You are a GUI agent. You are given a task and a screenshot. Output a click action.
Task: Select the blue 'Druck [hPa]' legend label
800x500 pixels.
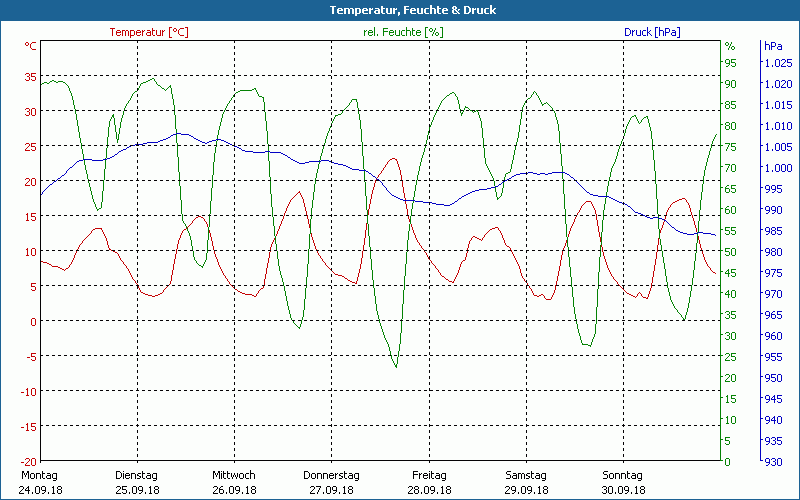652,32
